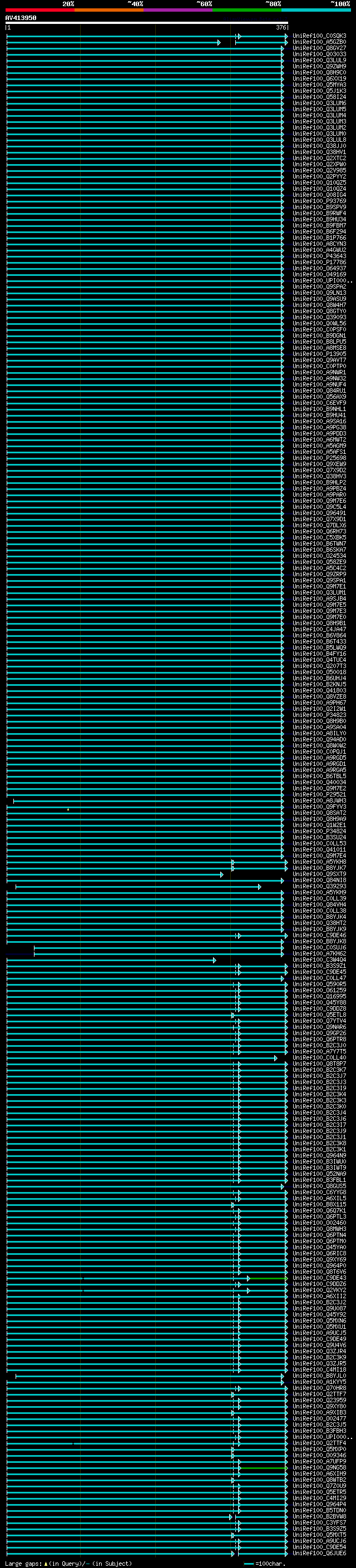Select hit label UniRef100_Q38HT2

point(319,923)
